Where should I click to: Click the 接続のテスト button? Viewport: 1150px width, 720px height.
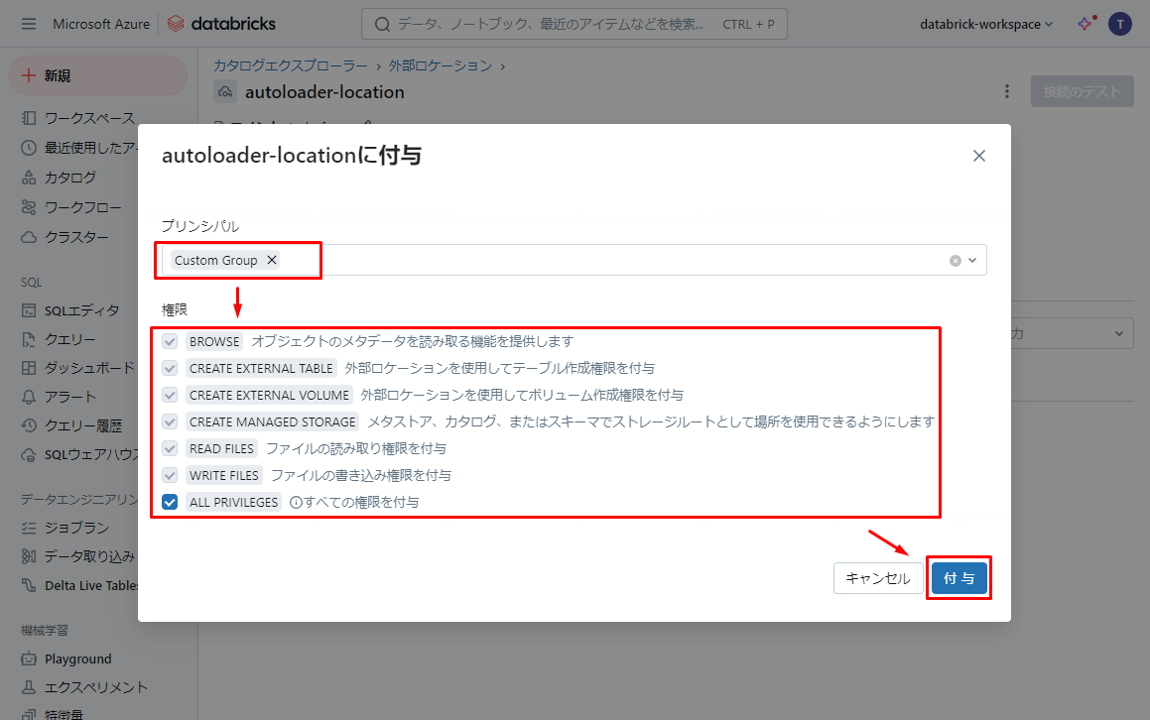pyautogui.click(x=1082, y=92)
